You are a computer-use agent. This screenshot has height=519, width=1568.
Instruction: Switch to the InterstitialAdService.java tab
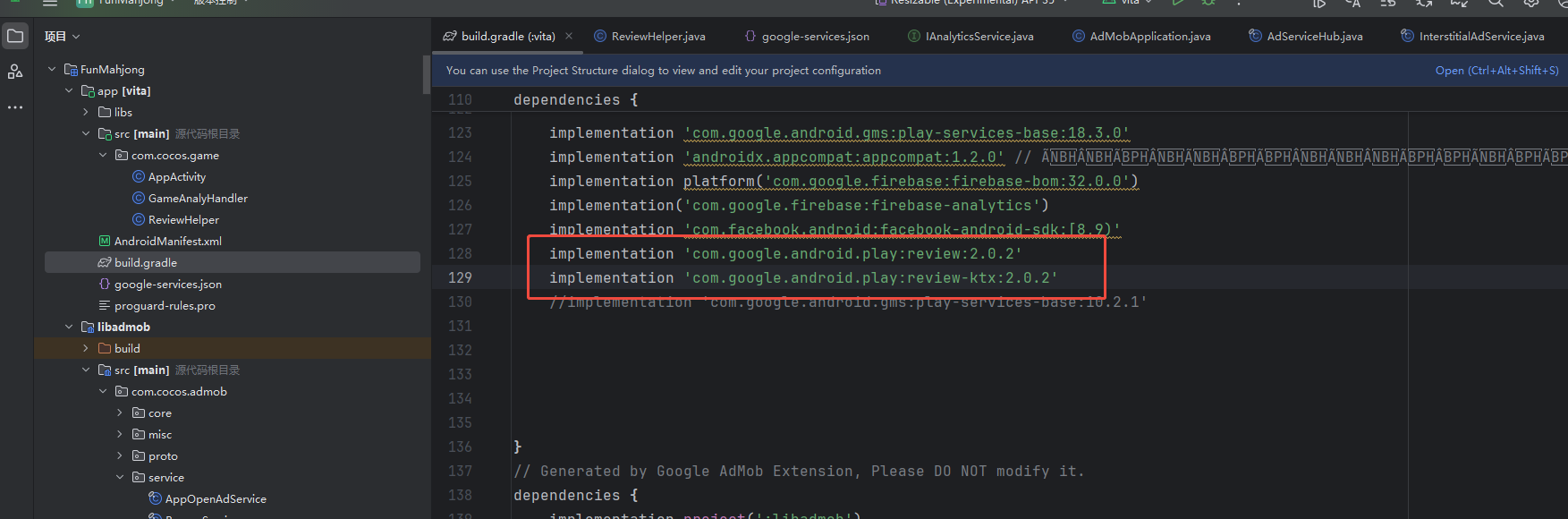(x=1473, y=36)
